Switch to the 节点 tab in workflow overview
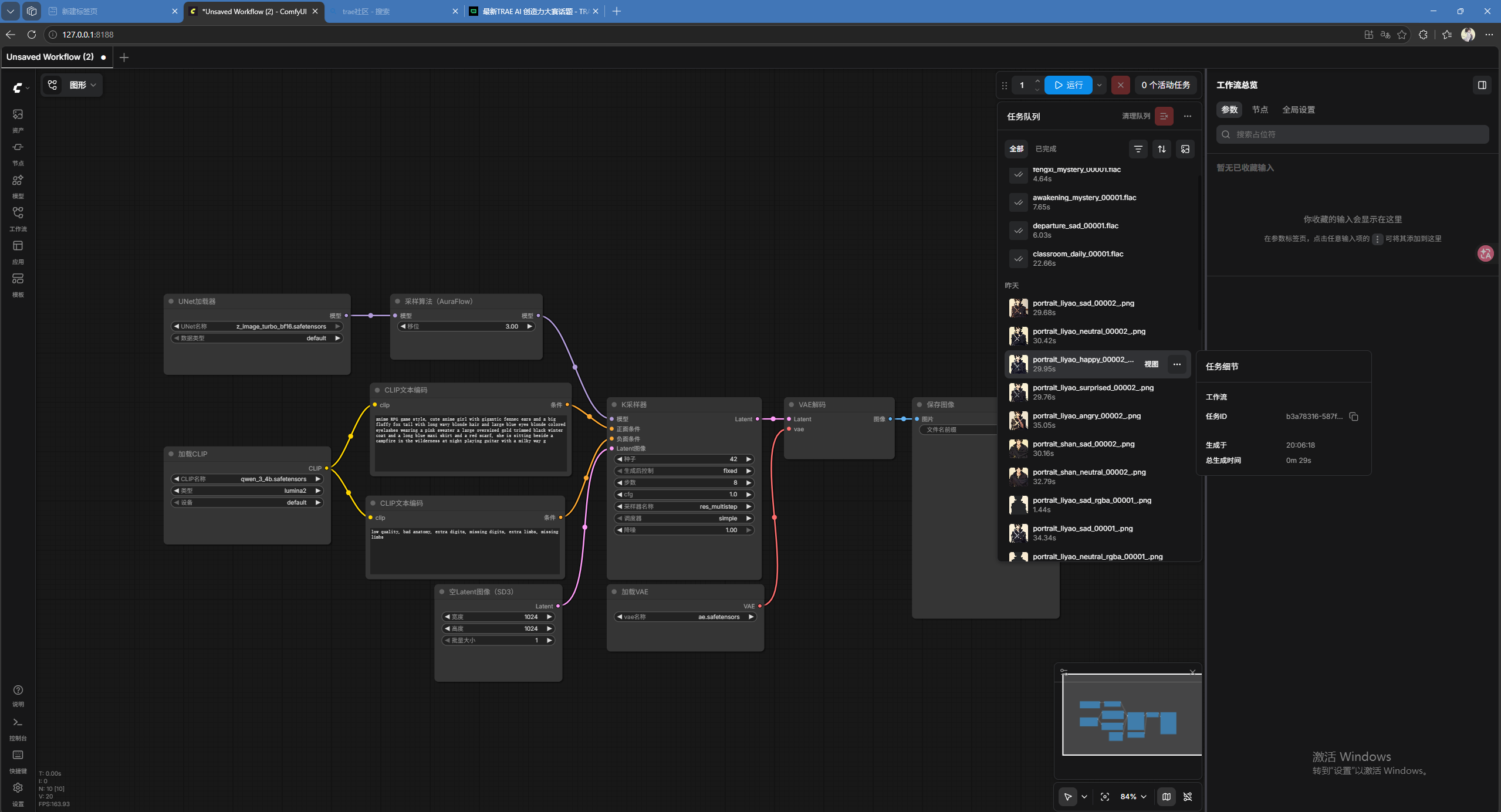Viewport: 1501px width, 812px height. click(x=1260, y=110)
